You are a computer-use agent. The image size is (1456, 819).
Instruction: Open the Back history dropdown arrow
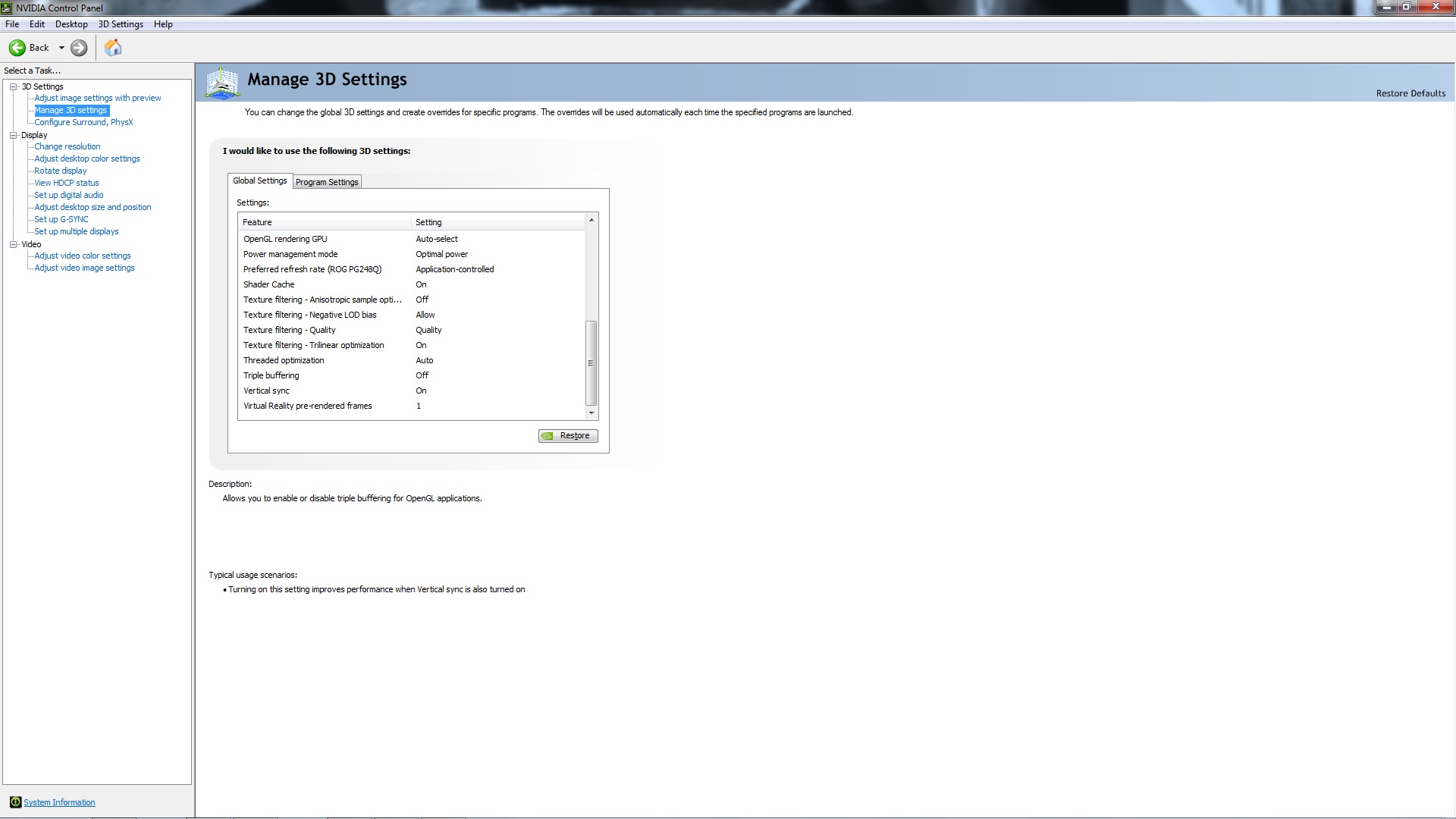click(x=61, y=48)
